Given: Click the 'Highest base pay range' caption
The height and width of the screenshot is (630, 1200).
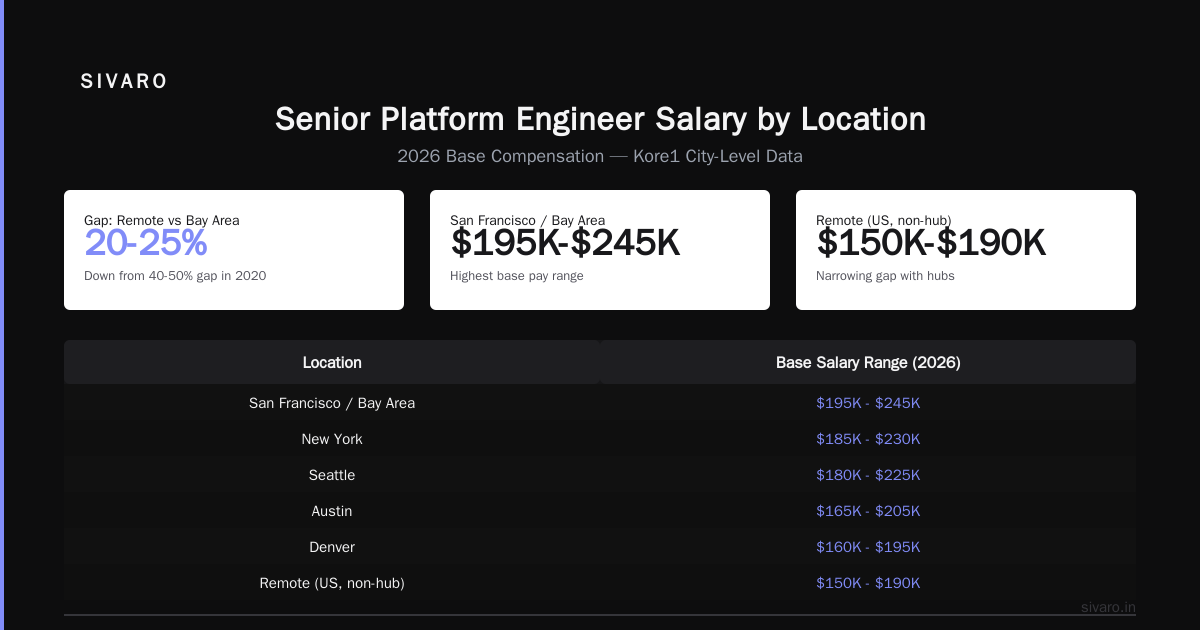Looking at the screenshot, I should [x=517, y=275].
